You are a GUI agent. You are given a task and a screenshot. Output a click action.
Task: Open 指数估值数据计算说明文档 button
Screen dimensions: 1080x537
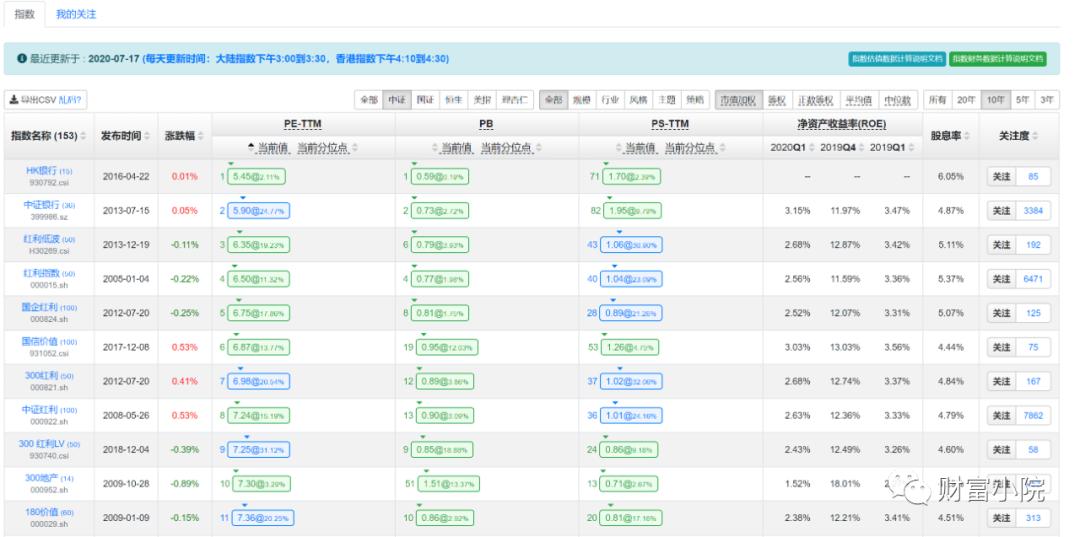[897, 59]
